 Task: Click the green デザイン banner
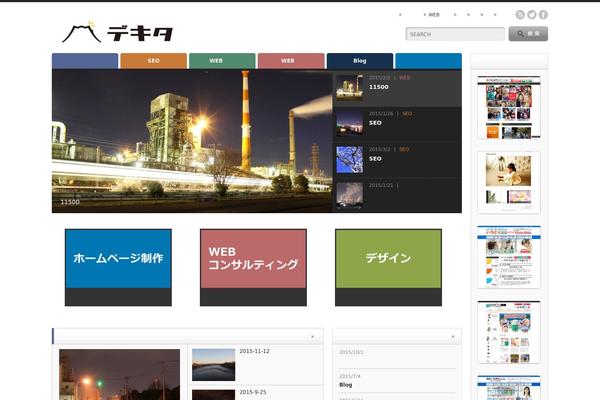pyautogui.click(x=388, y=267)
